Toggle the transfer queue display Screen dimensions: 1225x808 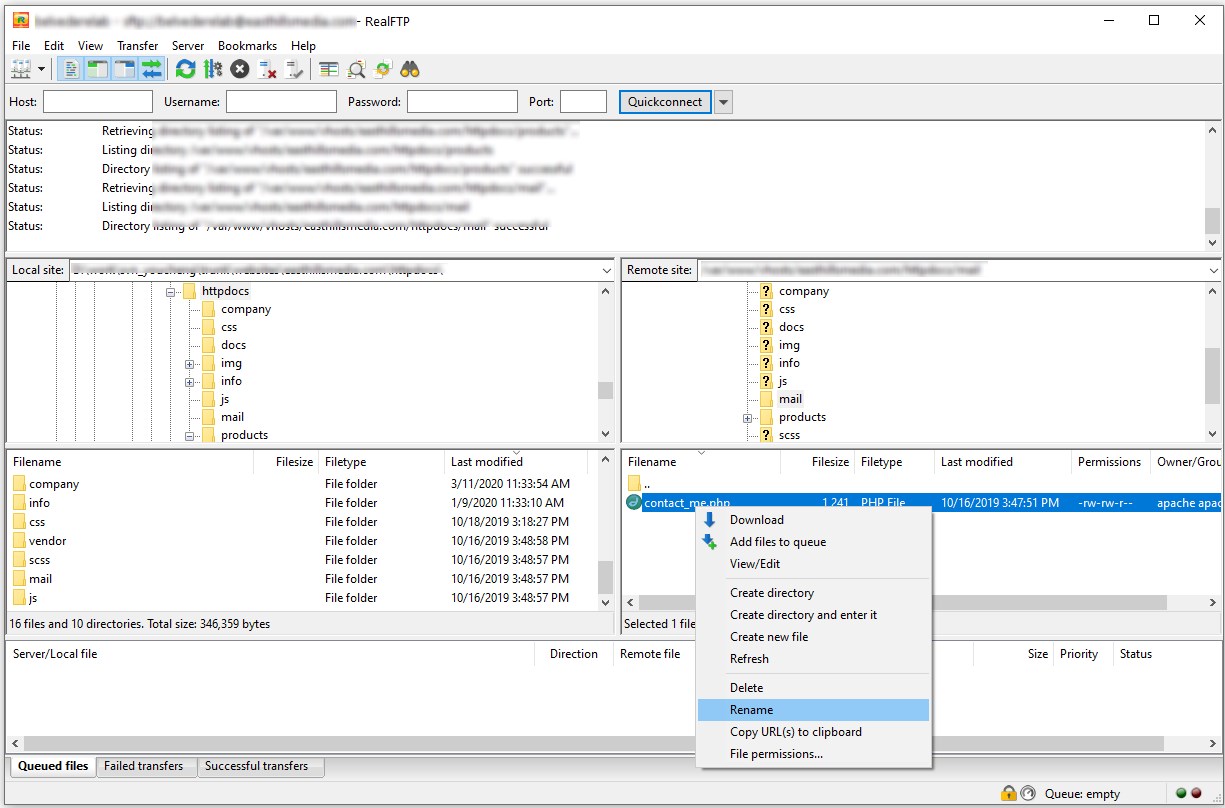[151, 69]
